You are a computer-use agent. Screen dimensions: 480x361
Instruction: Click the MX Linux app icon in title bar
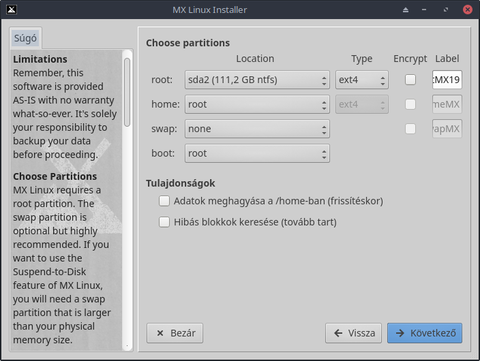[11, 9]
